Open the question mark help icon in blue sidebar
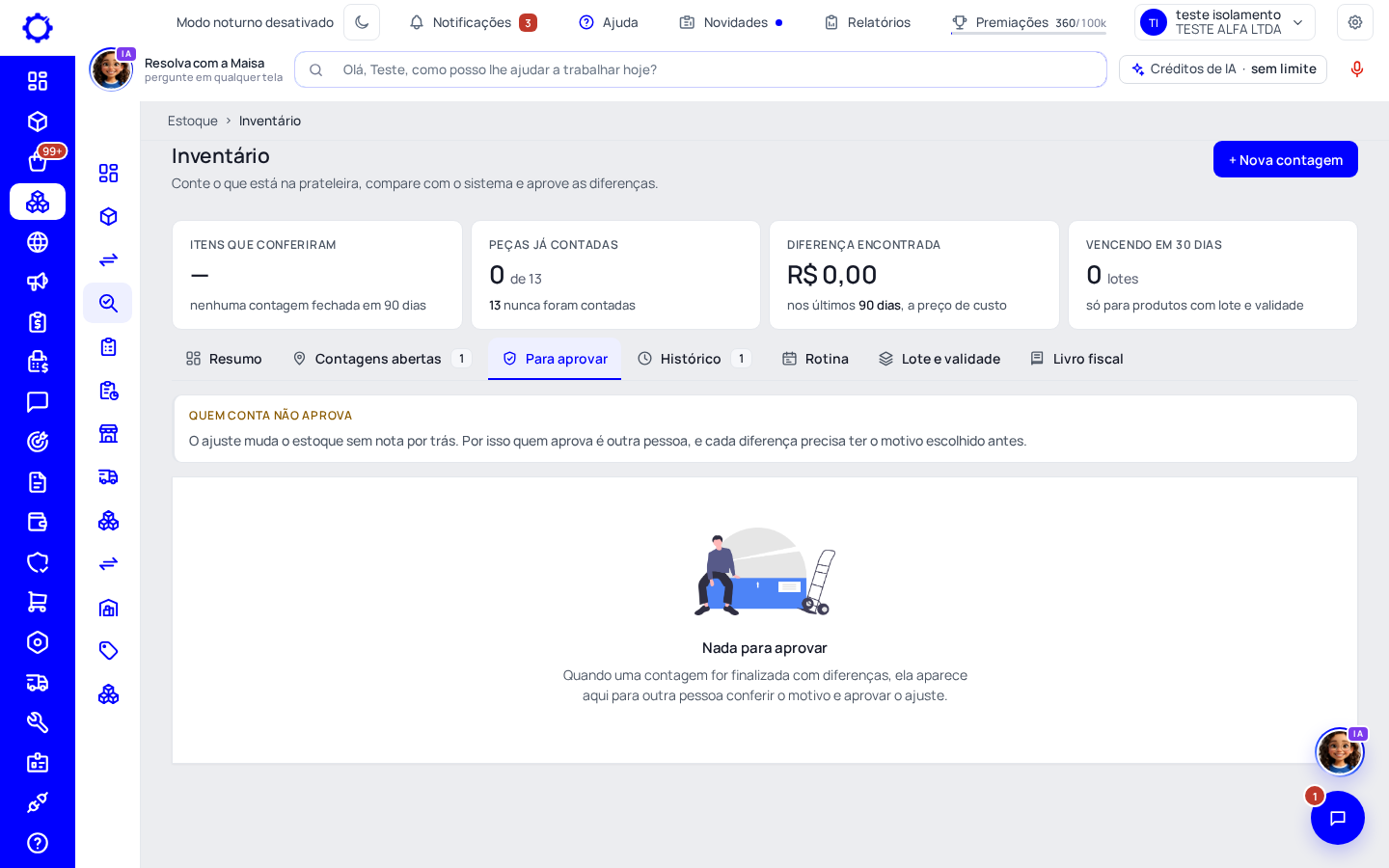This screenshot has width=1389, height=868. 38,843
